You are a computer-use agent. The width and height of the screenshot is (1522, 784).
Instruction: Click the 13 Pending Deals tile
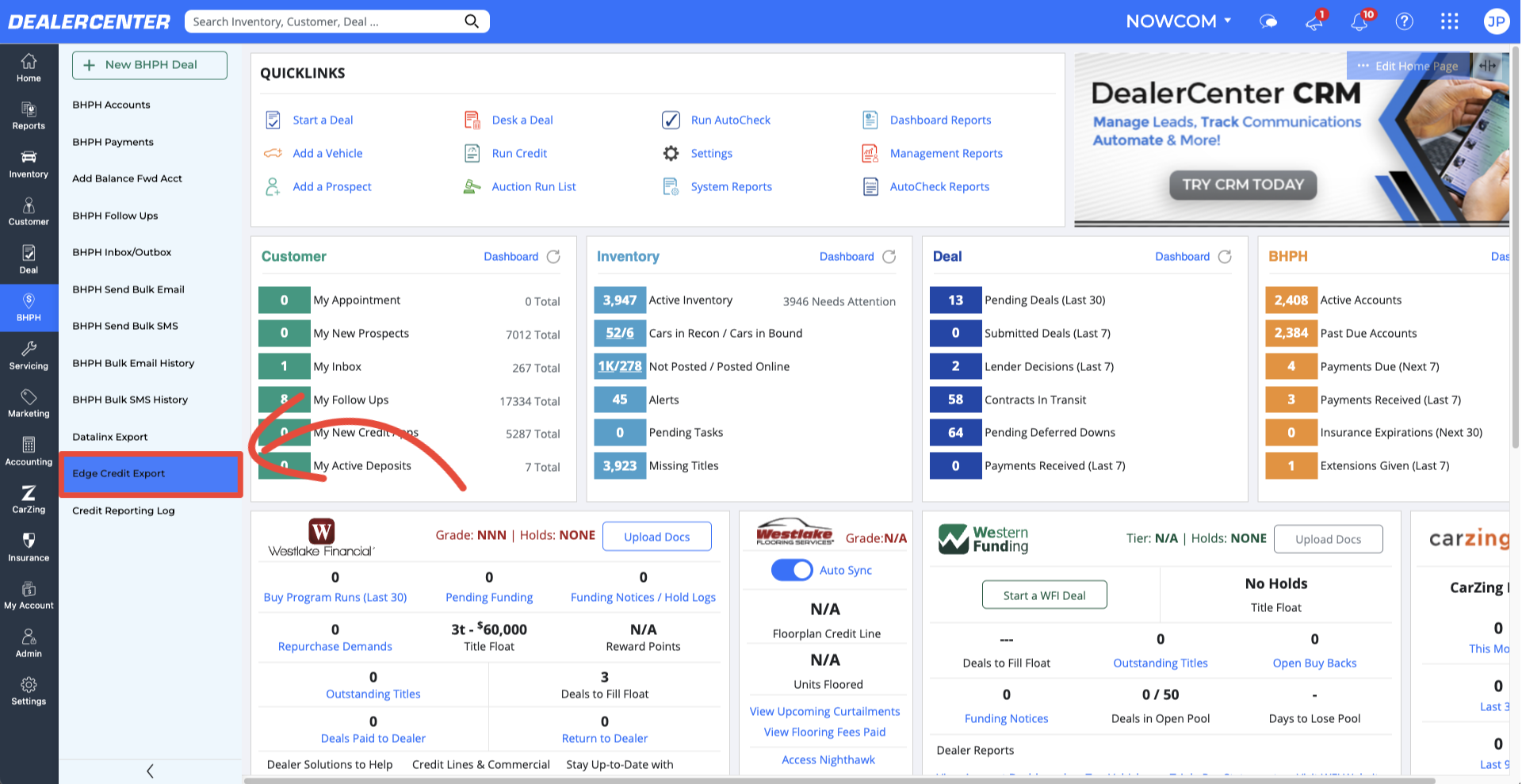(x=956, y=300)
